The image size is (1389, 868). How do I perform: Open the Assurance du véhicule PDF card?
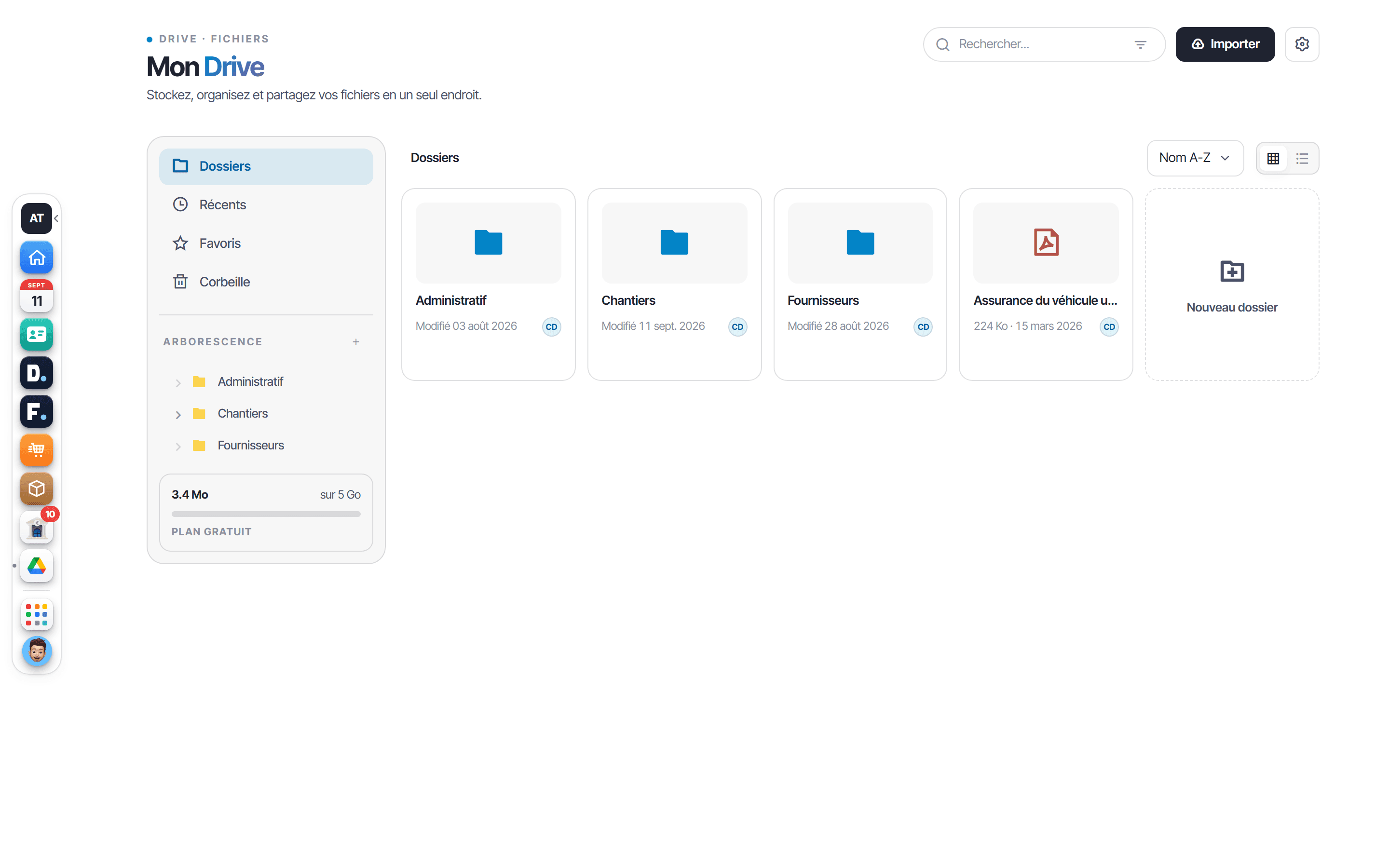pyautogui.click(x=1046, y=284)
